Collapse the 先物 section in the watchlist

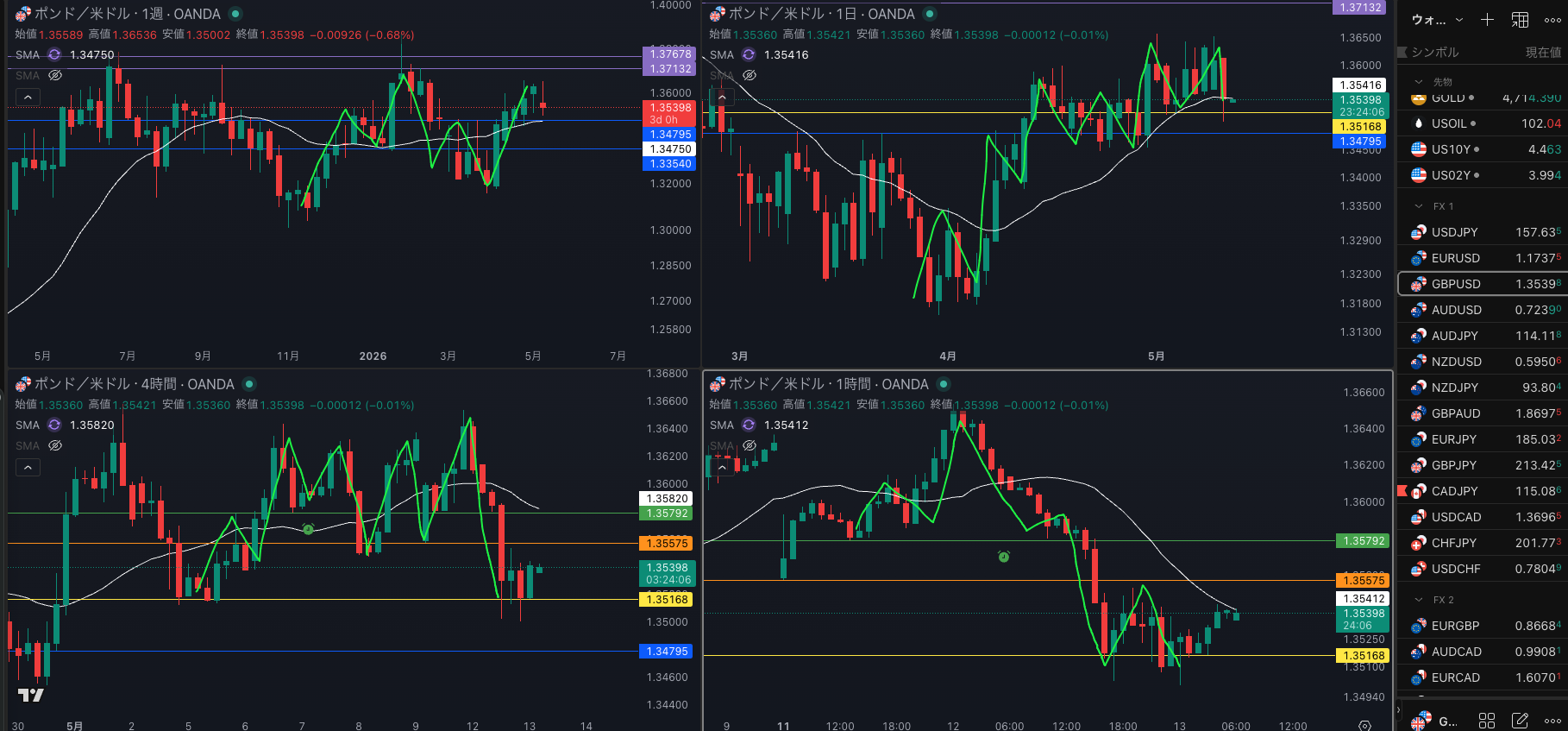pyautogui.click(x=1419, y=82)
